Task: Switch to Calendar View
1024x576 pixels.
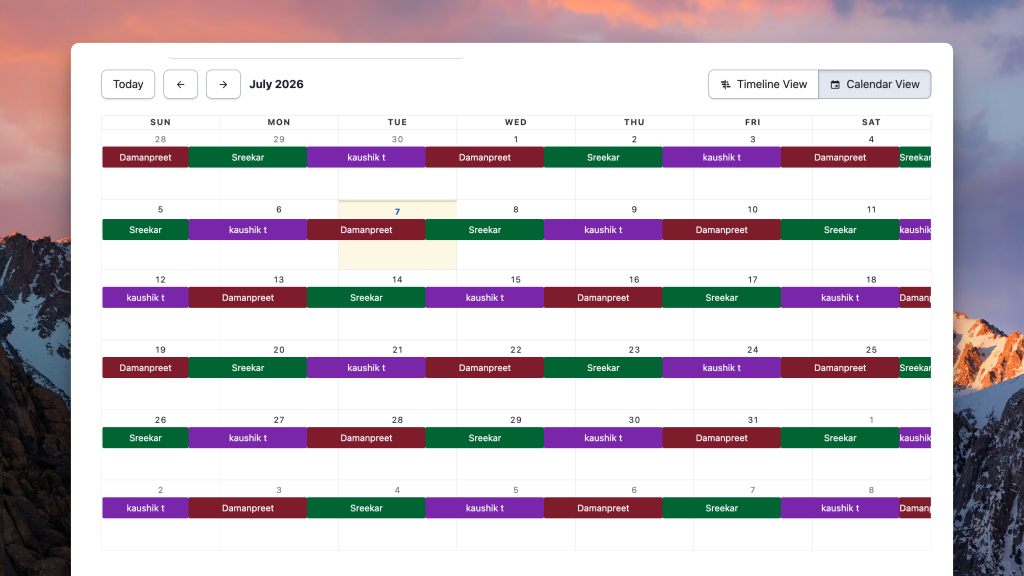Action: coord(874,84)
